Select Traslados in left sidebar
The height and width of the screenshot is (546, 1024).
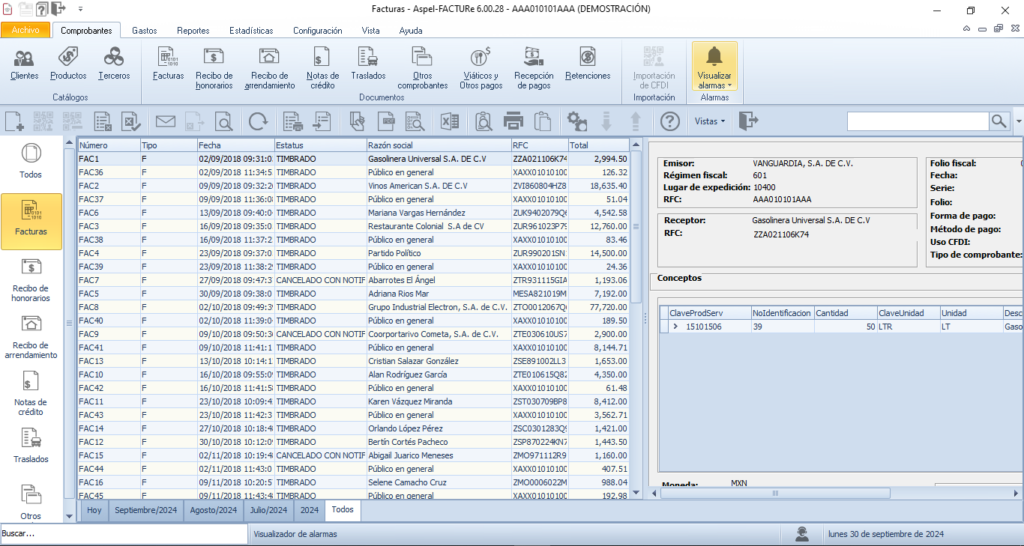30,446
